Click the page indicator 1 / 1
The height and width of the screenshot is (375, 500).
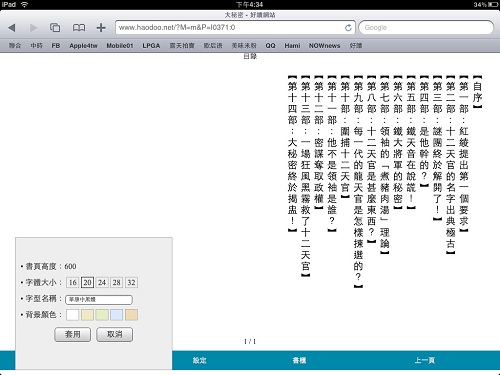(250, 341)
